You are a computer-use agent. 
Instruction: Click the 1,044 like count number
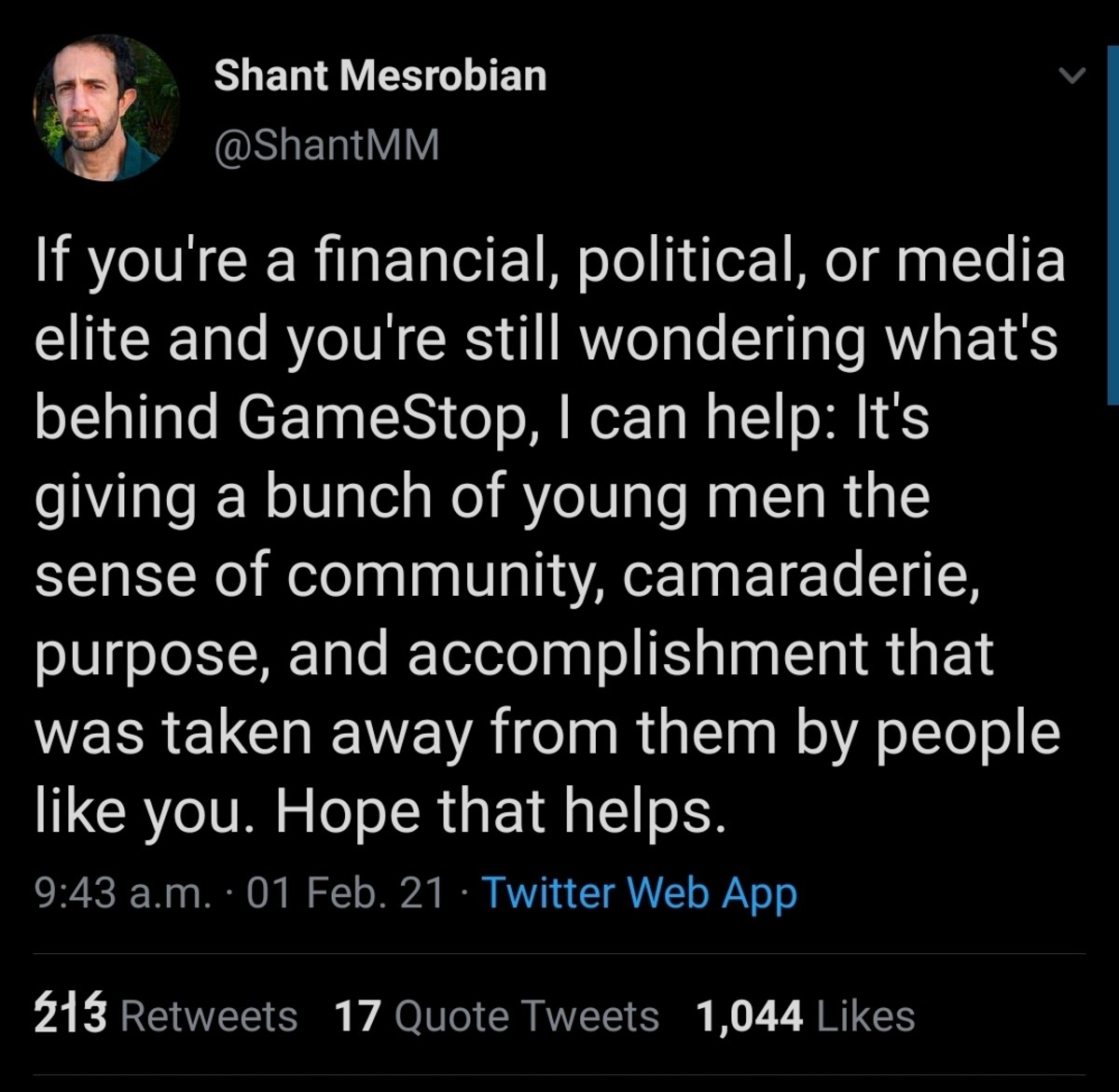point(749,1016)
